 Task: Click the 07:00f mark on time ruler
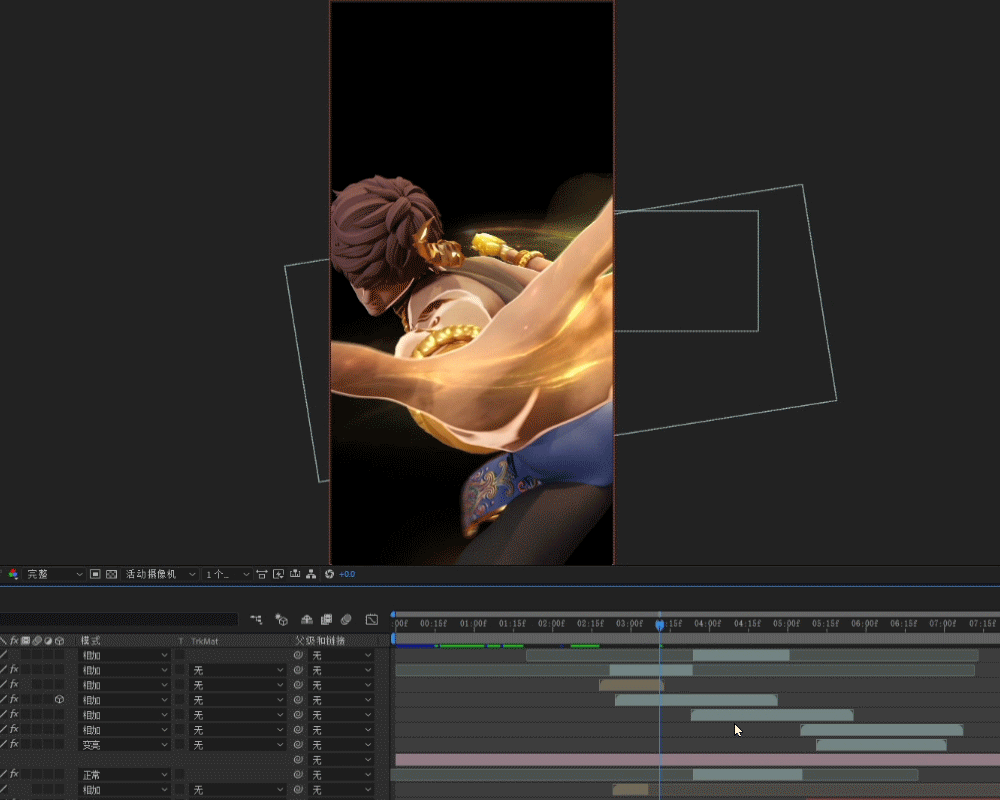[x=943, y=623]
